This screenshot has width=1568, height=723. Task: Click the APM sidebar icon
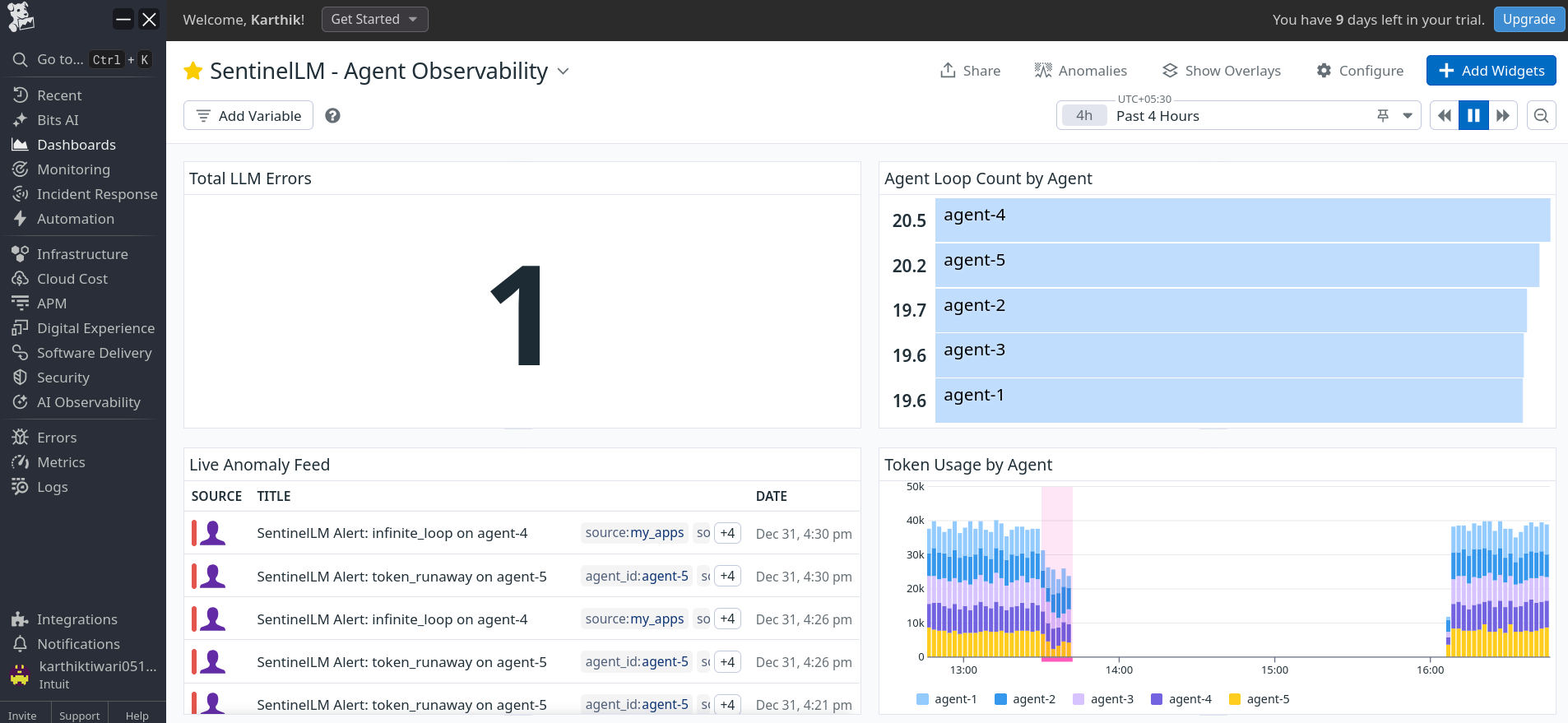point(20,304)
